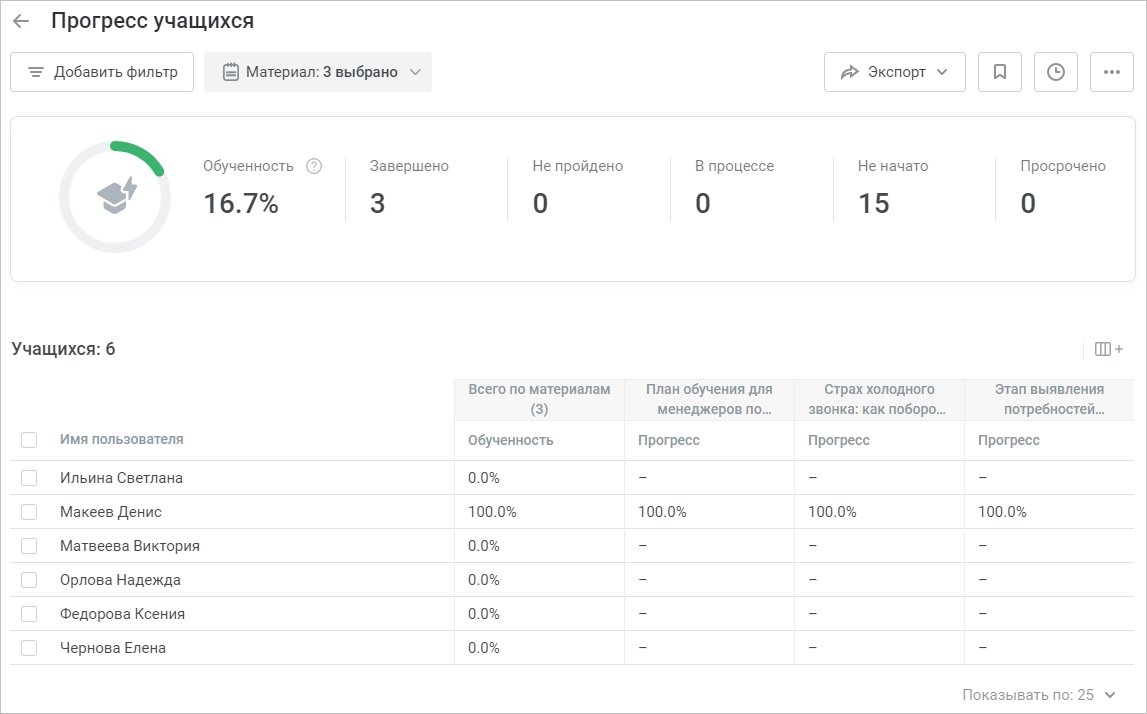Click the name Макеев Денис
1147x714 pixels.
tap(110, 512)
